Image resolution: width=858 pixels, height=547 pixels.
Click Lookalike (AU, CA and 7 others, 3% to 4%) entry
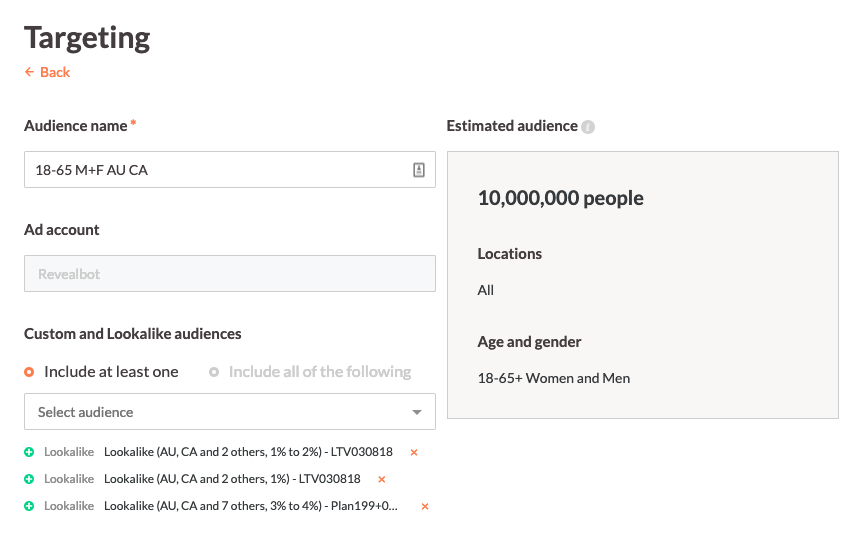[x=250, y=506]
